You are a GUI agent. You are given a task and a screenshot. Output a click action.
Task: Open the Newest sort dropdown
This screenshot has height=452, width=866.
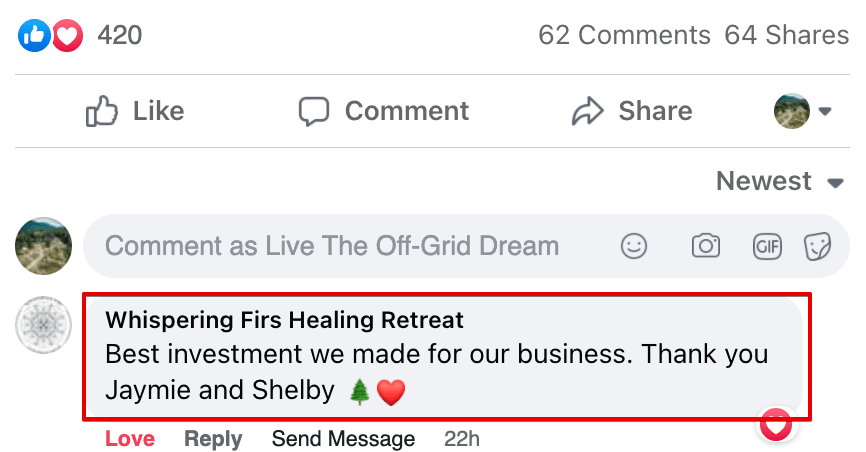(x=779, y=182)
